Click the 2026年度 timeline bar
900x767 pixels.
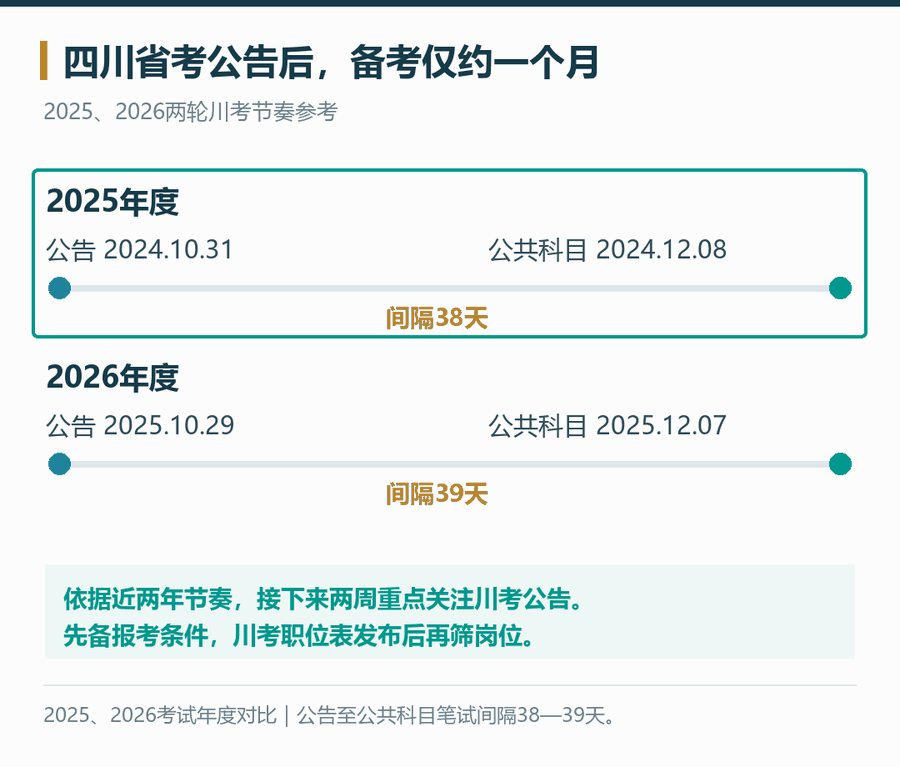[x=450, y=464]
